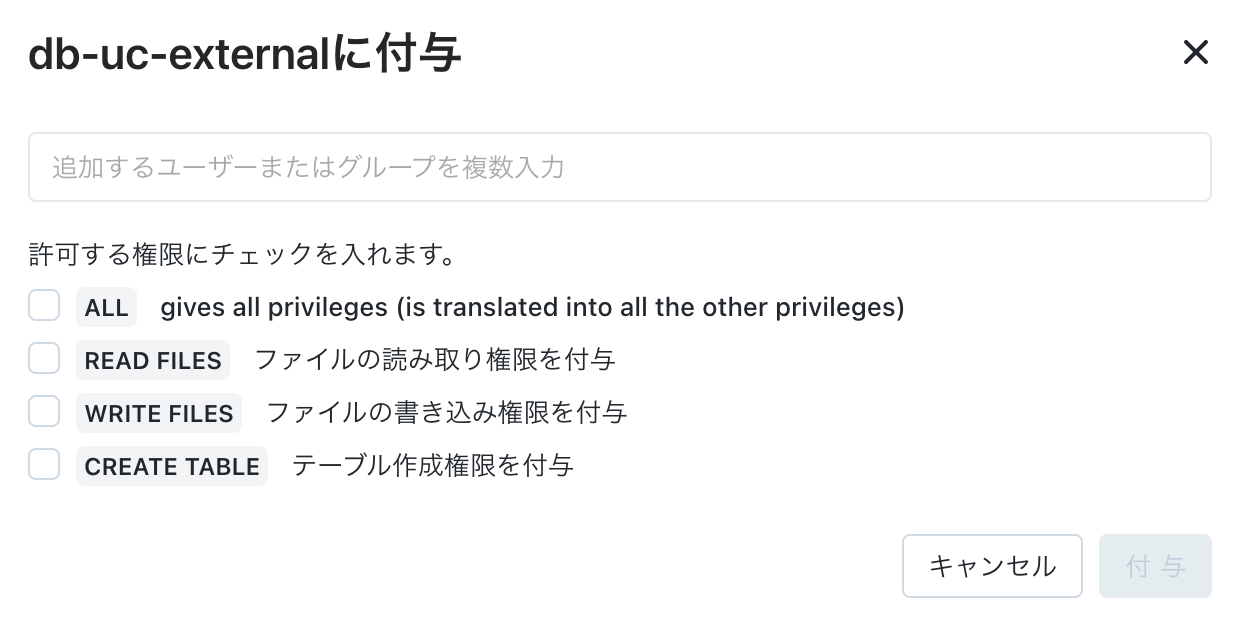This screenshot has height=642, width=1260.
Task: Select the READ FILES badge label
Action: pos(152,360)
